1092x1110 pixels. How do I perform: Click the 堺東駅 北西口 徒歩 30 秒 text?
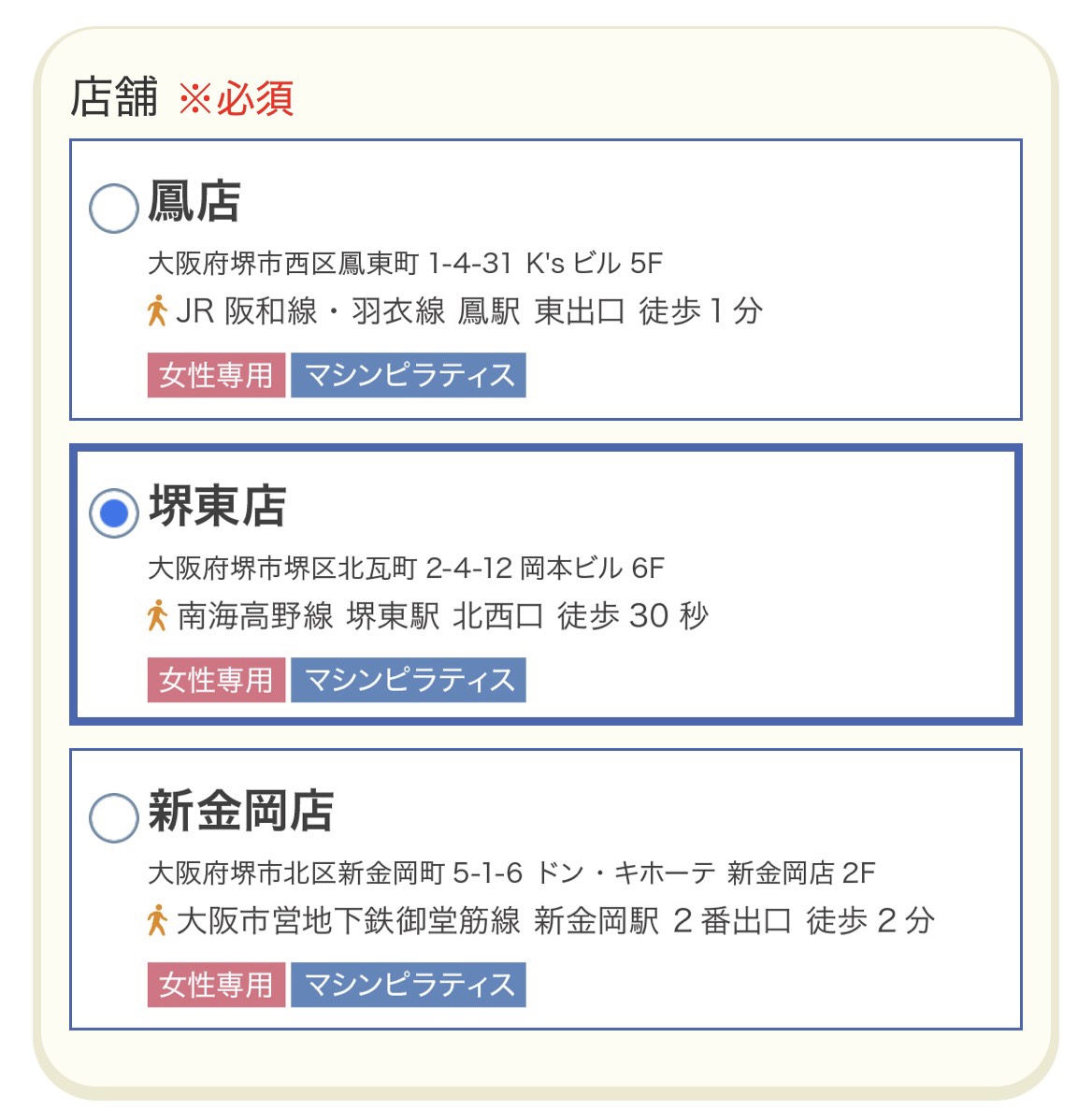click(x=527, y=616)
